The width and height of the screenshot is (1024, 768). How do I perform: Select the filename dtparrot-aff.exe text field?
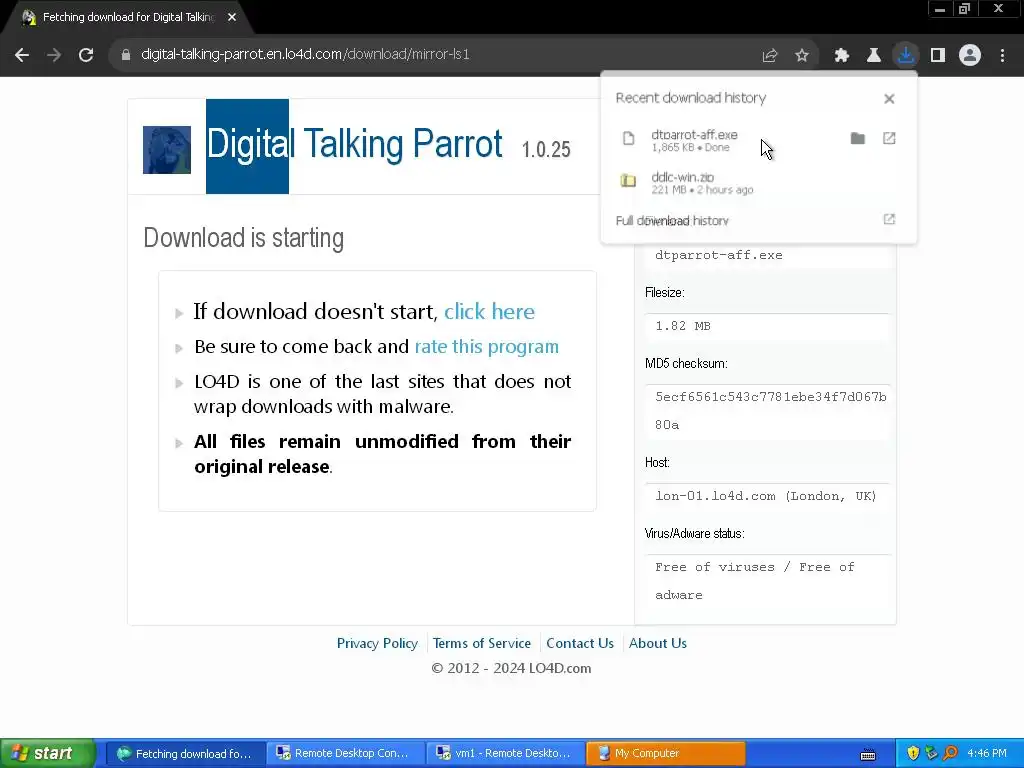pos(767,255)
